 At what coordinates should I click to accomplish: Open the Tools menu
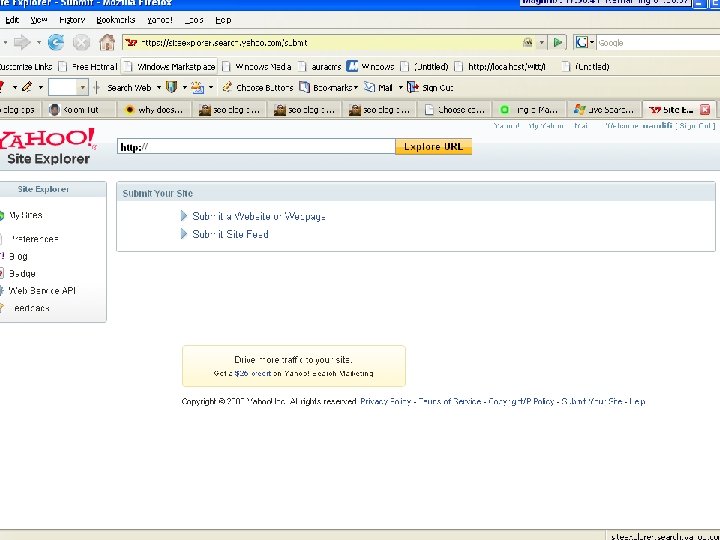point(194,20)
